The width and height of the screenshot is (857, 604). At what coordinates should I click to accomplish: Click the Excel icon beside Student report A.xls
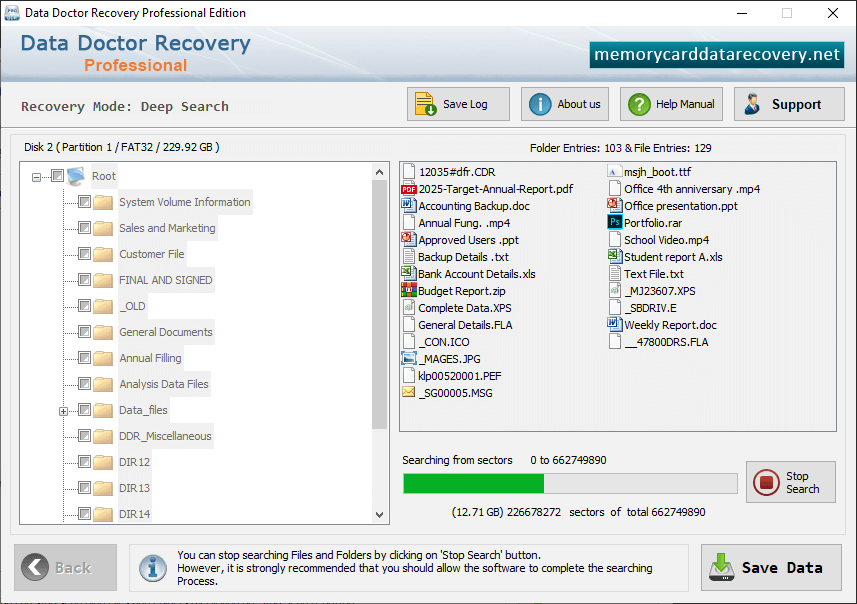click(x=615, y=256)
